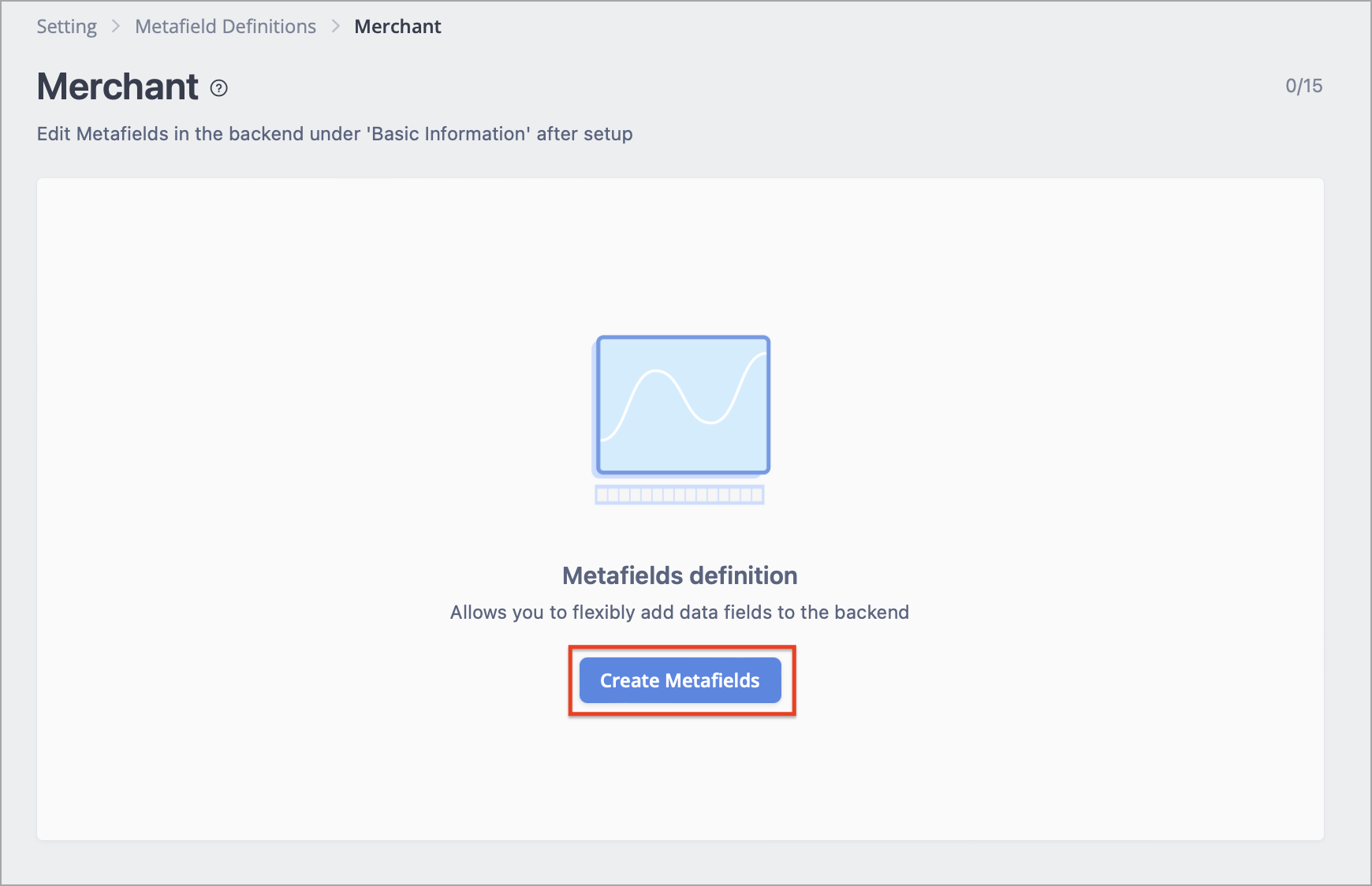1372x886 pixels.
Task: Select the Merchant breadcrumb item
Action: coord(397,27)
